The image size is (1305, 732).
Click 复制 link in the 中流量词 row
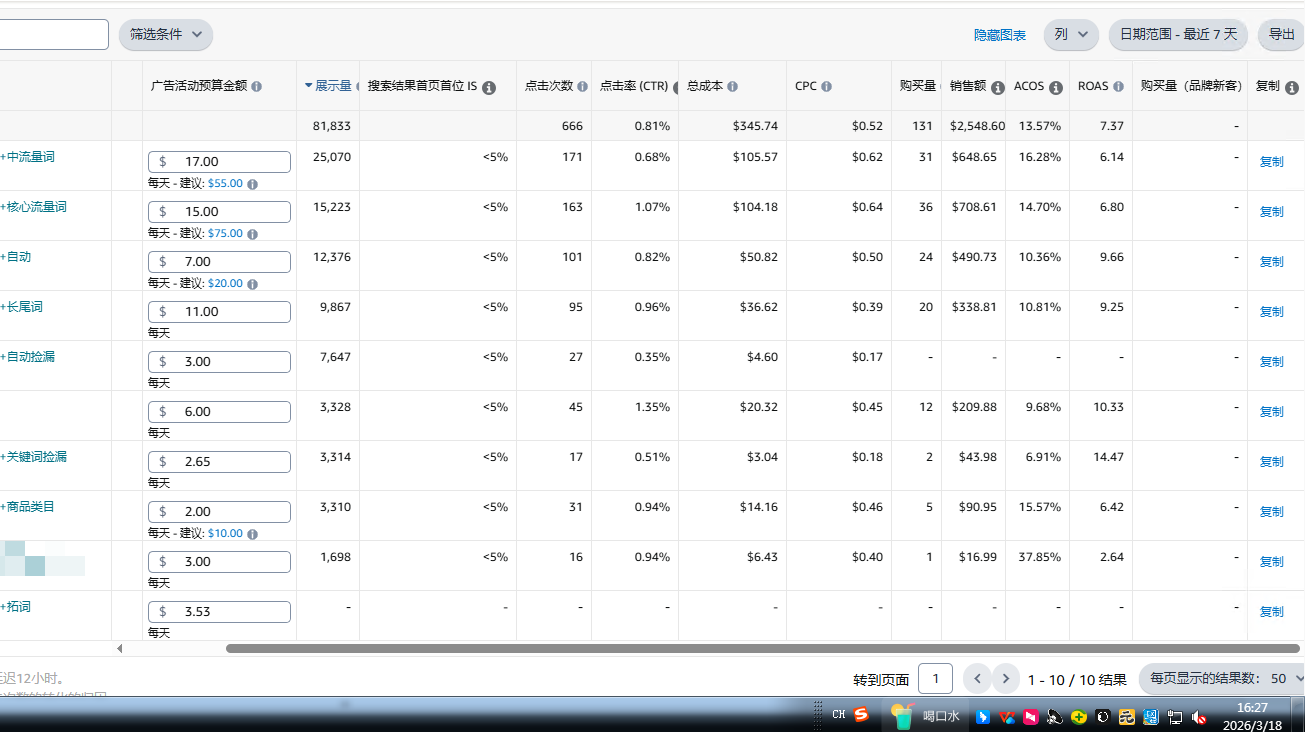click(1271, 161)
